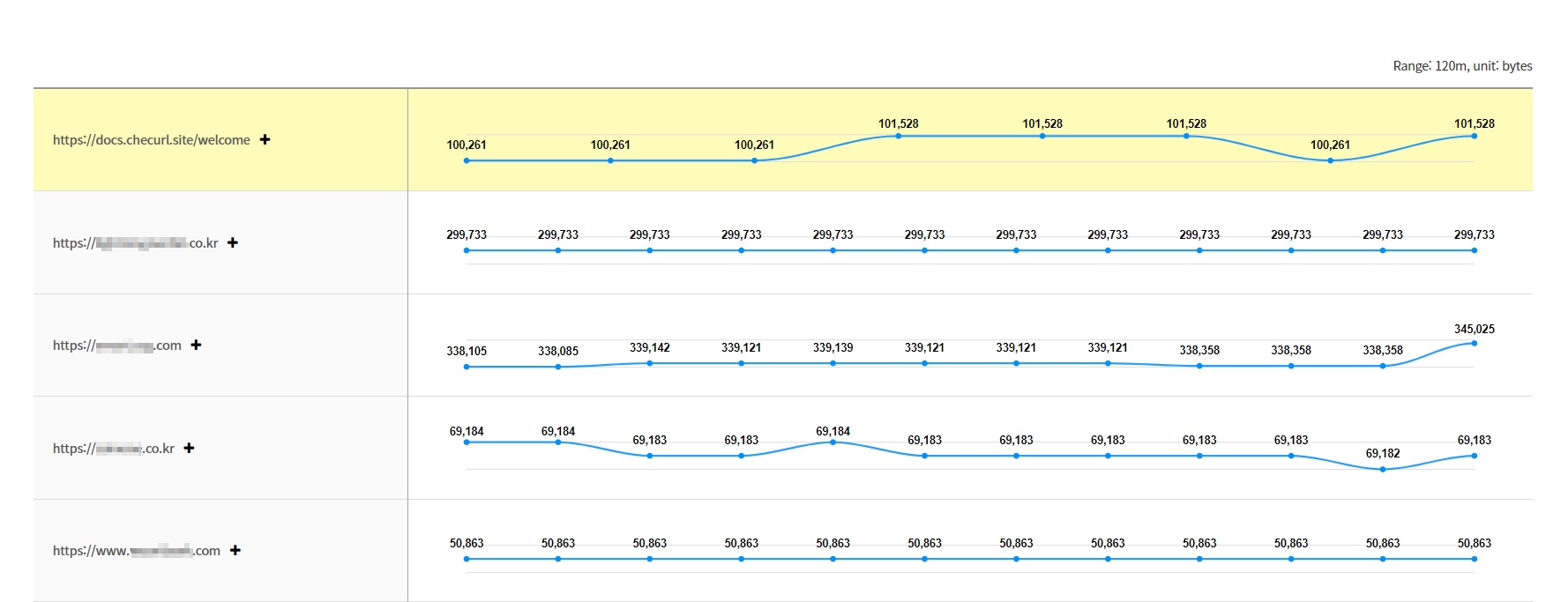Click the Range: 120m, unit: bytes label
The width and height of the screenshot is (1568, 602).
pyautogui.click(x=1461, y=66)
